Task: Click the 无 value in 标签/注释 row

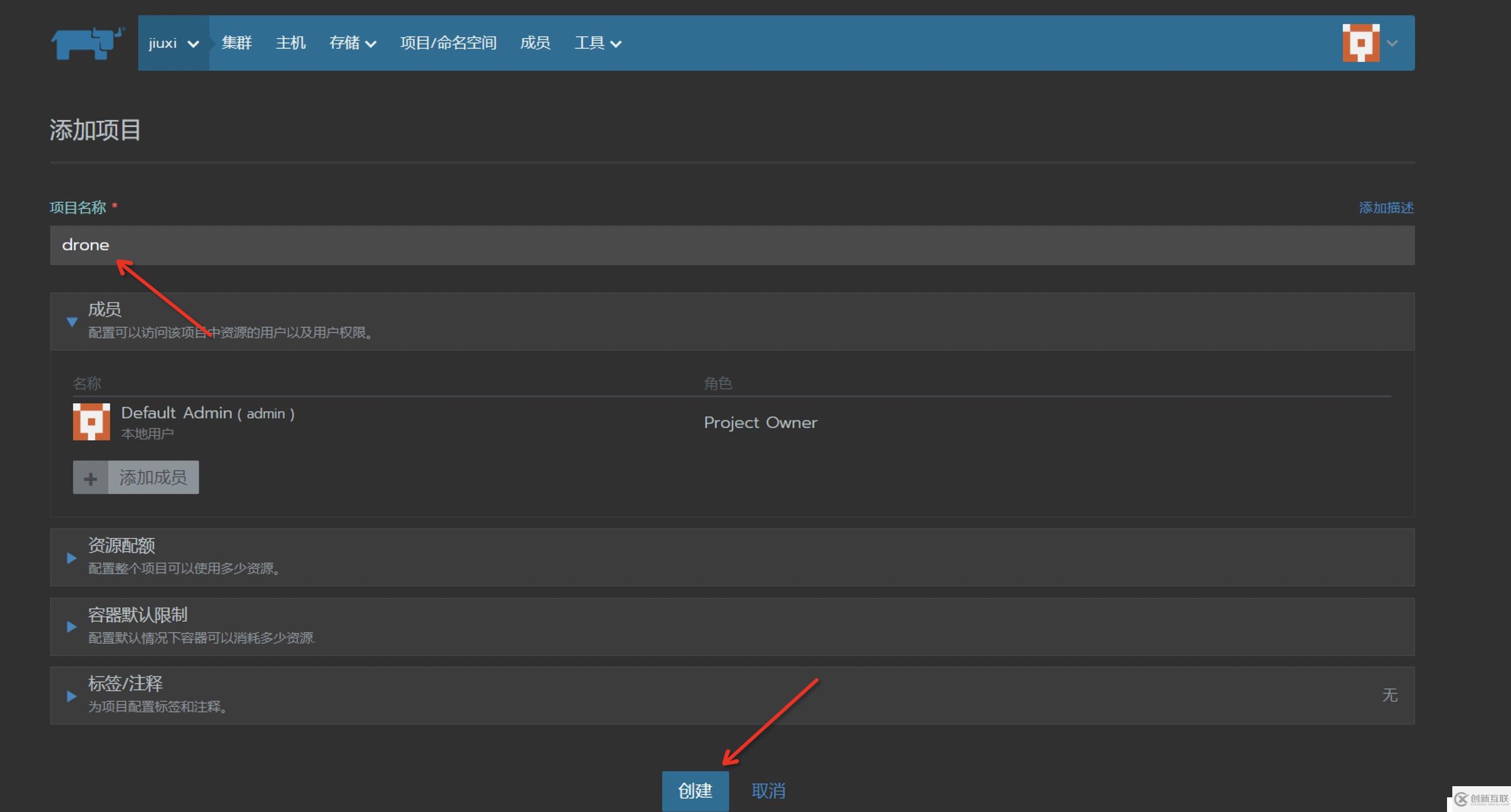Action: (x=1389, y=695)
